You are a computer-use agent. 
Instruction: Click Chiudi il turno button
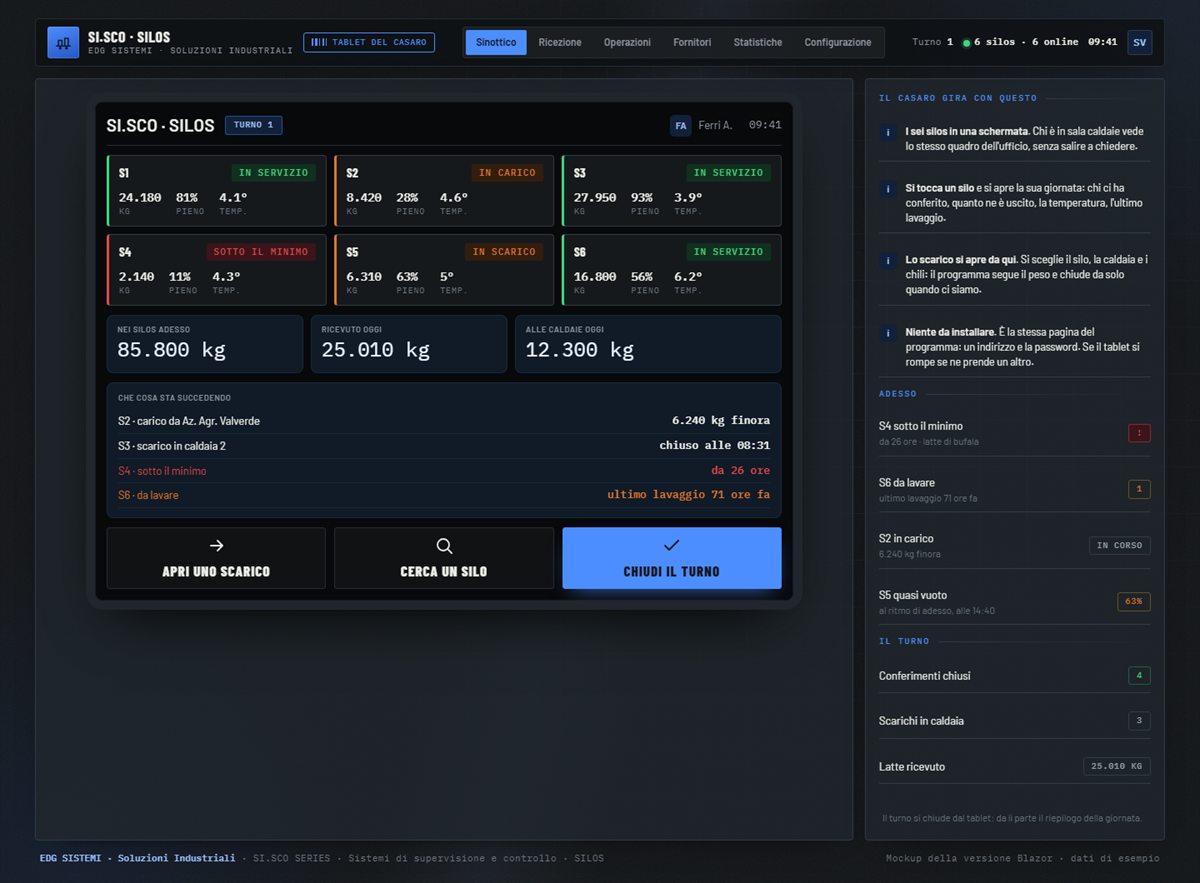(x=672, y=558)
